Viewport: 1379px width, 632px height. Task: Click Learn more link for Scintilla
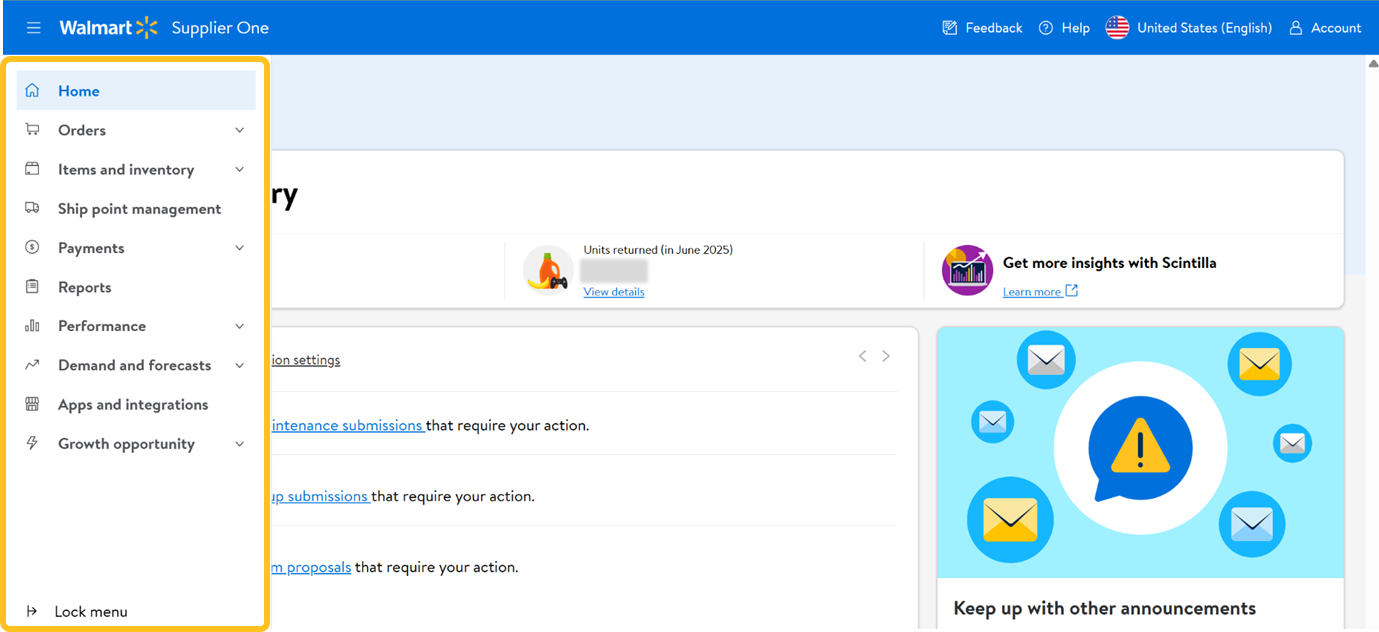(x=1032, y=291)
